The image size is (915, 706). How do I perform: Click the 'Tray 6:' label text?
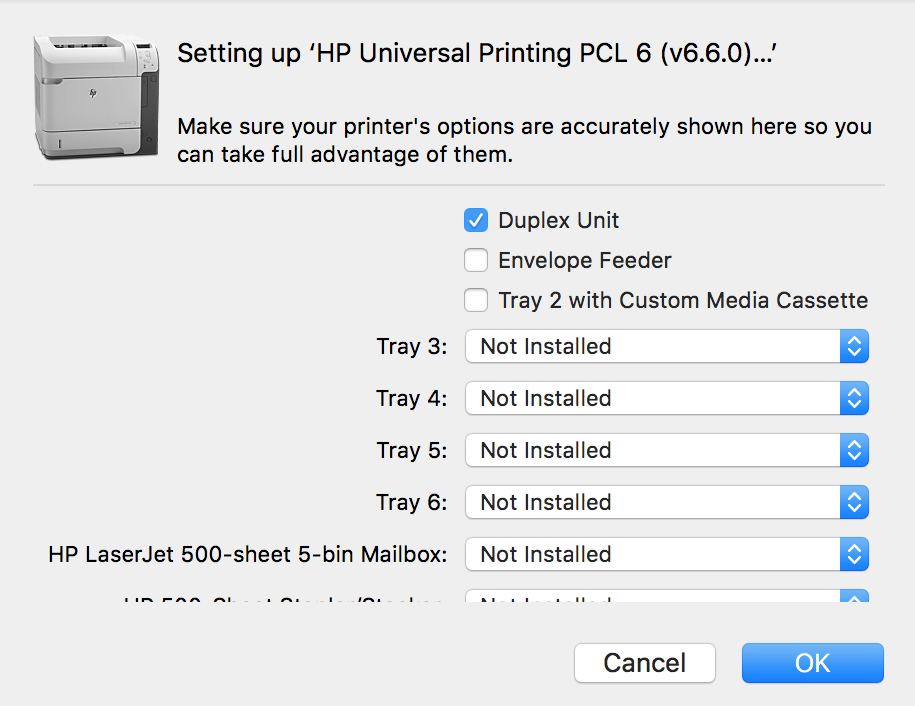point(412,503)
